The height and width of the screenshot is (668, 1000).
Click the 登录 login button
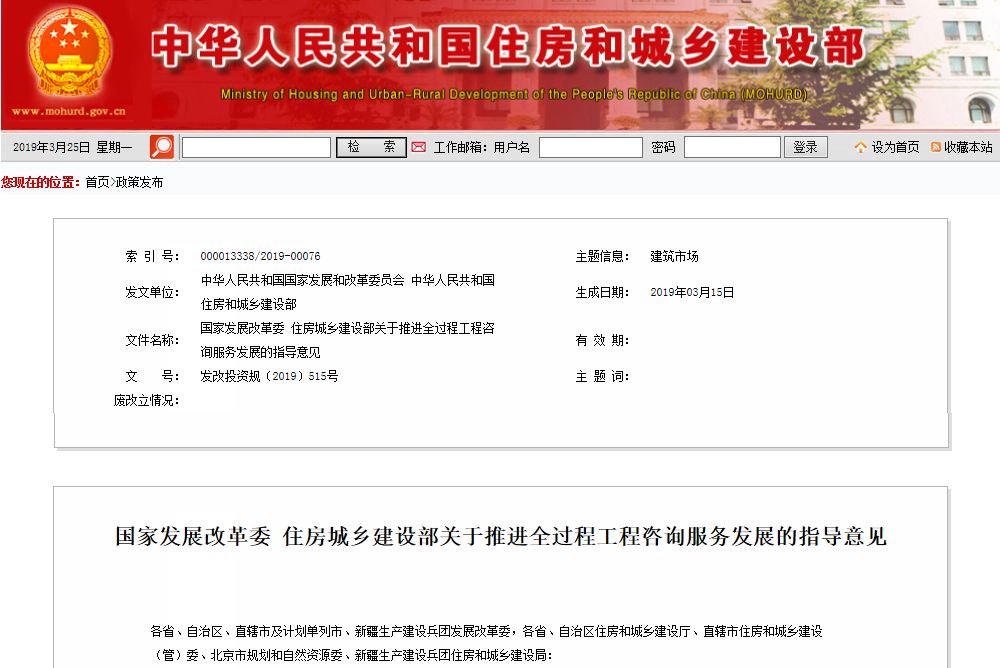805,147
